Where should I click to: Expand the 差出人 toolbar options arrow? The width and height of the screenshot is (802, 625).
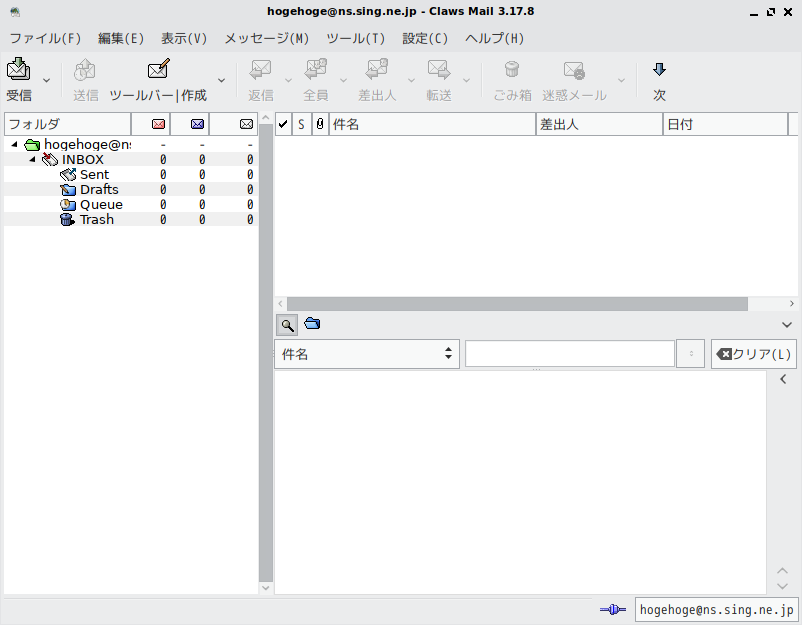[411, 80]
